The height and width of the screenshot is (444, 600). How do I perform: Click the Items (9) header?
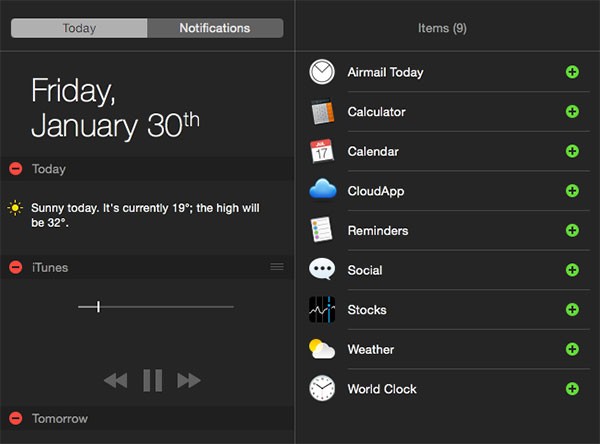442,28
